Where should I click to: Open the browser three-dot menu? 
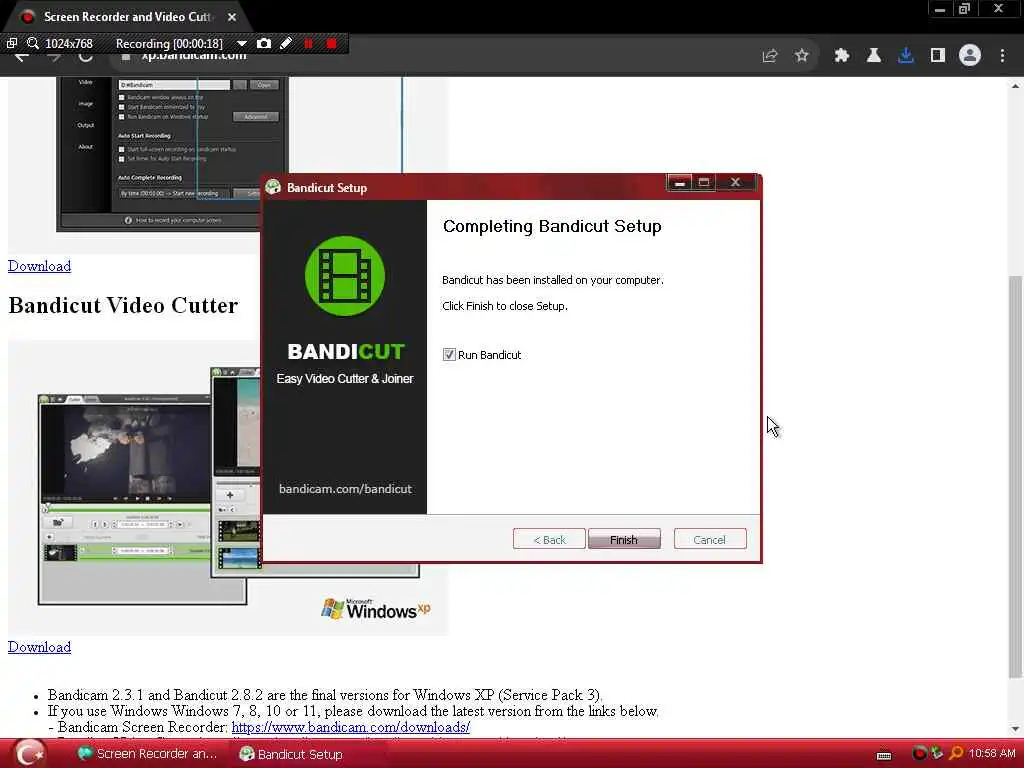pyautogui.click(x=1002, y=56)
